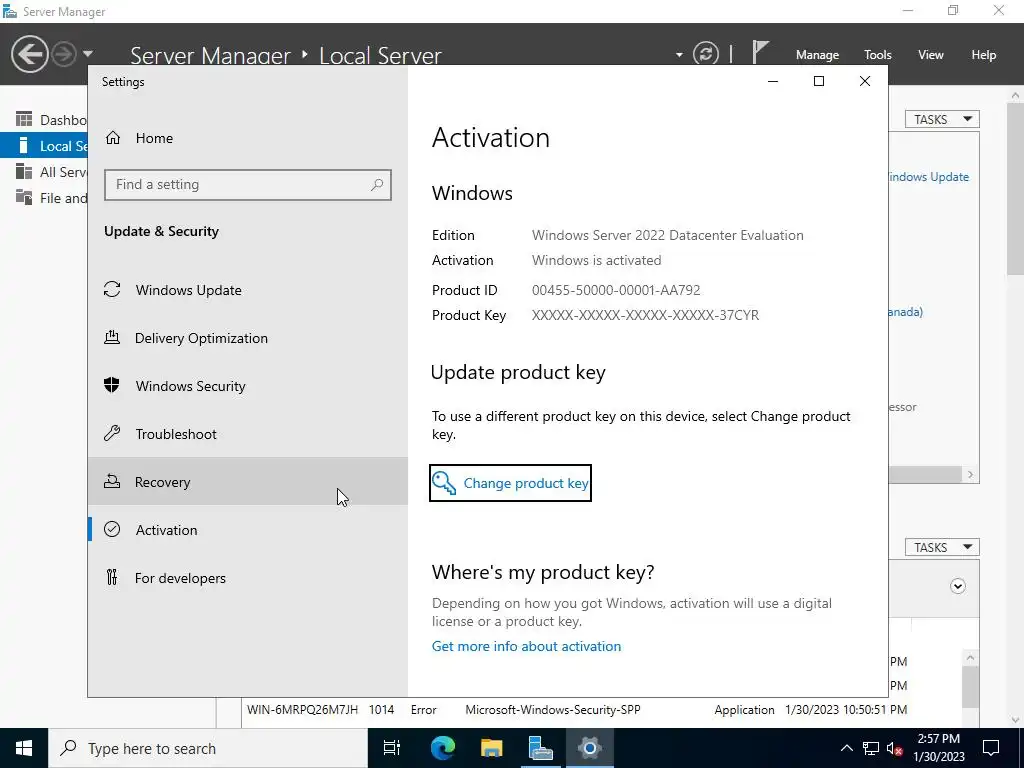Click events list scrollbar up arrow
This screenshot has width=1024, height=768.
click(x=970, y=658)
